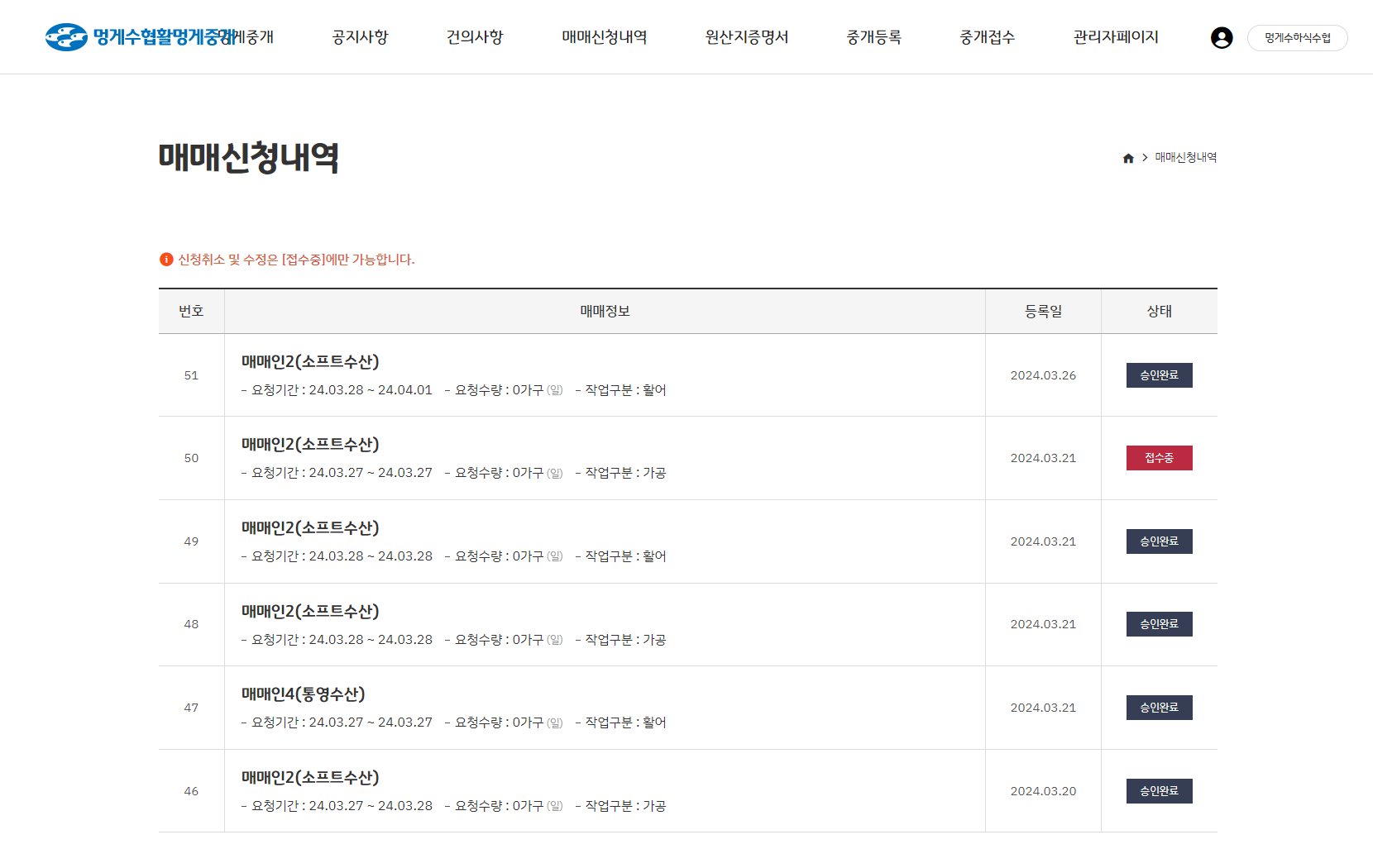The image size is (1373, 868).
Task: Click the red 접수중 status for row 50
Action: pyautogui.click(x=1159, y=458)
